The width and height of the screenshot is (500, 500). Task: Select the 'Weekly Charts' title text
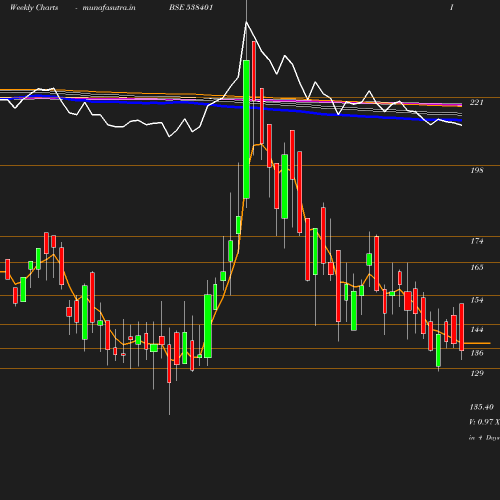click(34, 7)
